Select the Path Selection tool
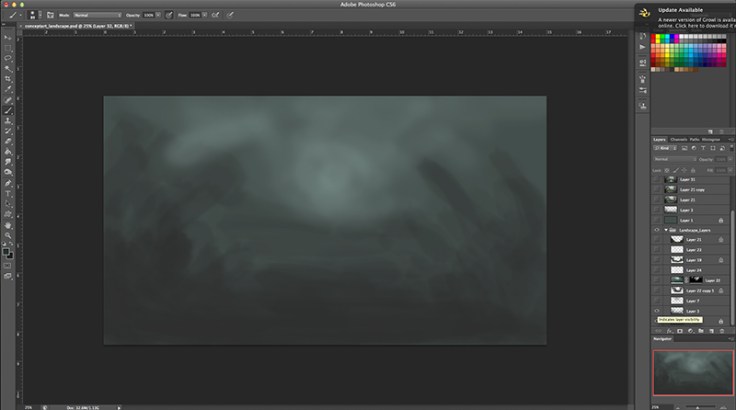This screenshot has width=736, height=410. tap(8, 204)
